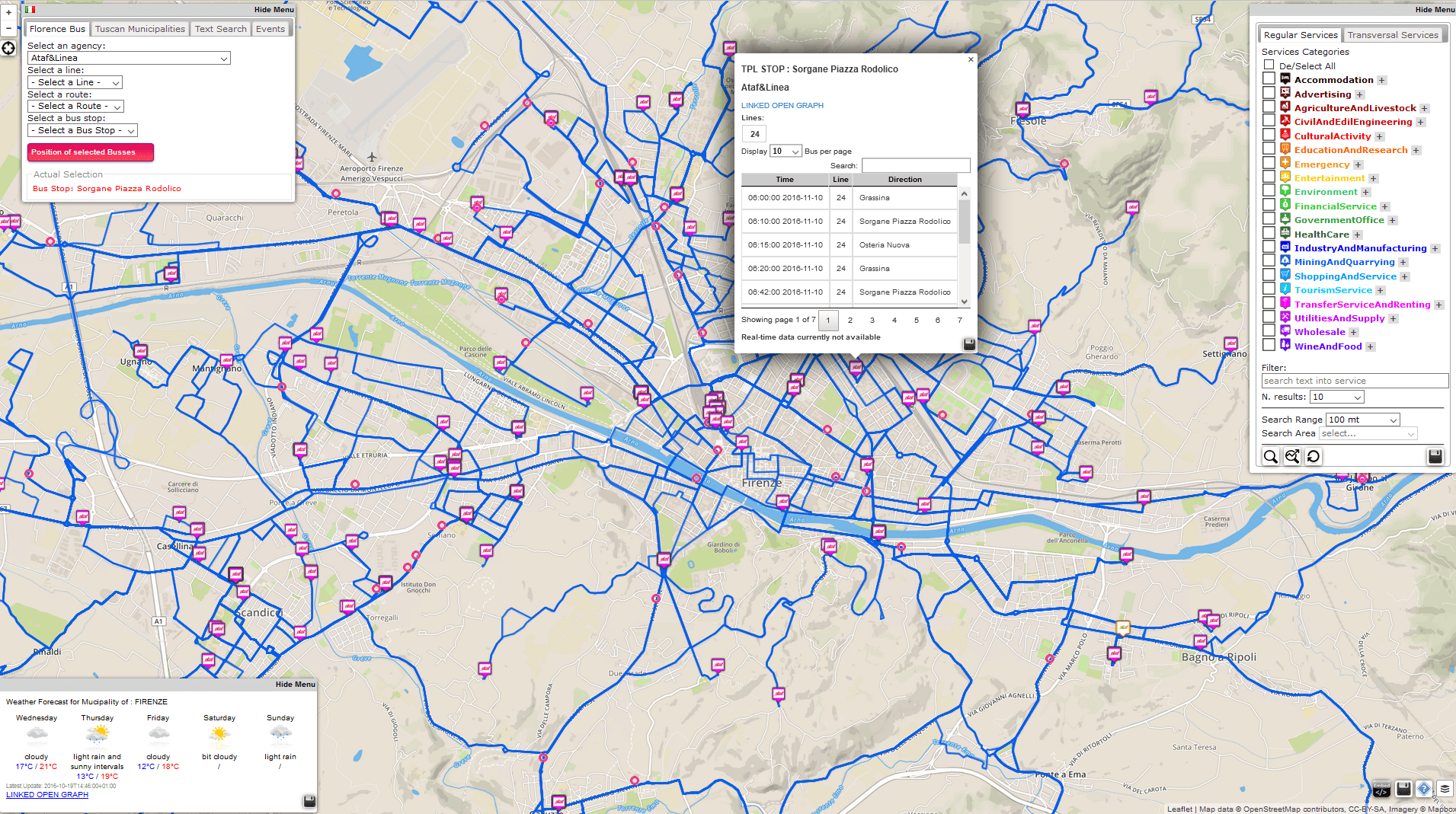Screen dimensions: 1456x814
Task: Check the Accommodation category checkbox
Action: click(x=1269, y=79)
